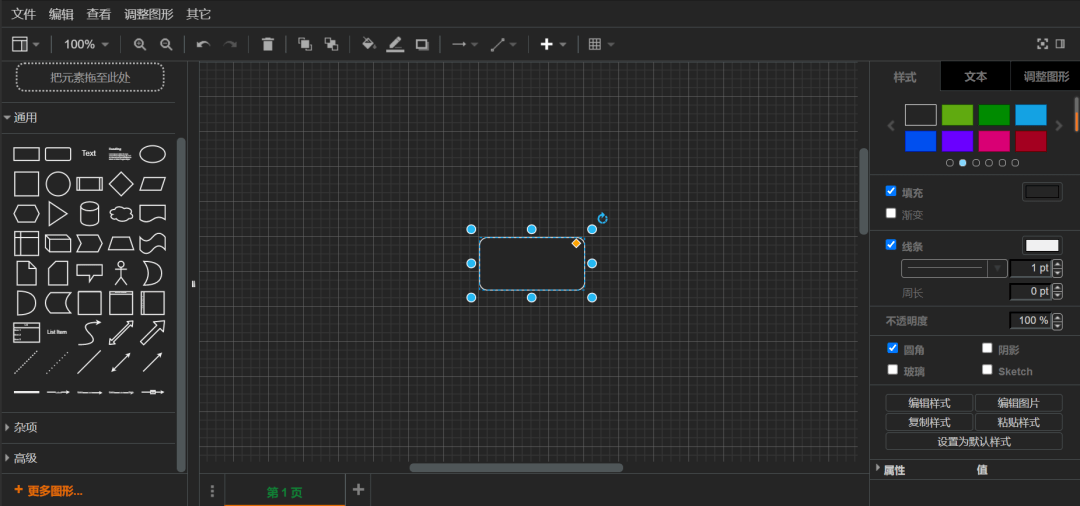Screen dimensions: 1080x506
Task: Click the rotate handle above shape
Action: click(603, 219)
